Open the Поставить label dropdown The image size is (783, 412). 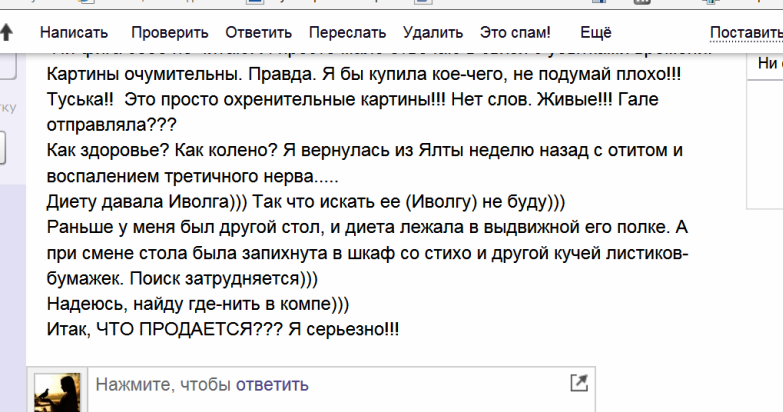(745, 33)
